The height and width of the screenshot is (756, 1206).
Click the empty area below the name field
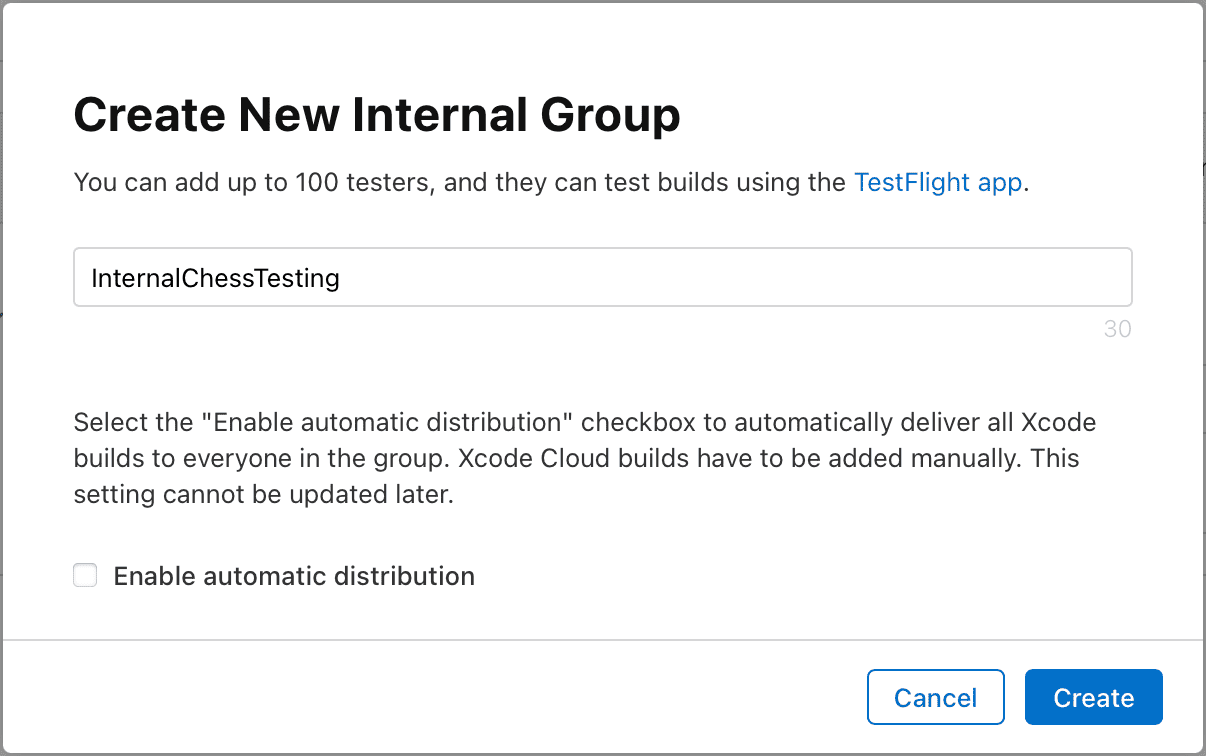point(600,370)
